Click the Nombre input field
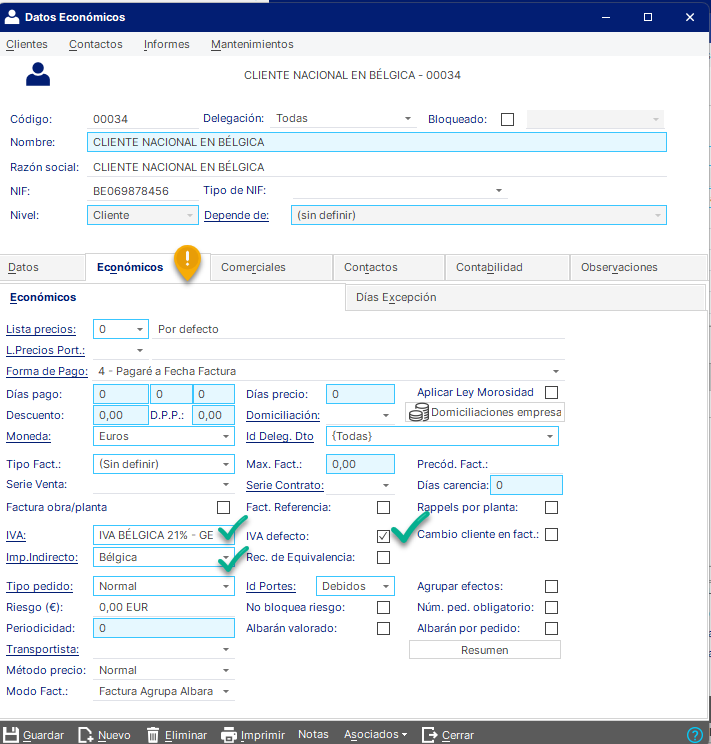711x744 pixels. click(377, 142)
